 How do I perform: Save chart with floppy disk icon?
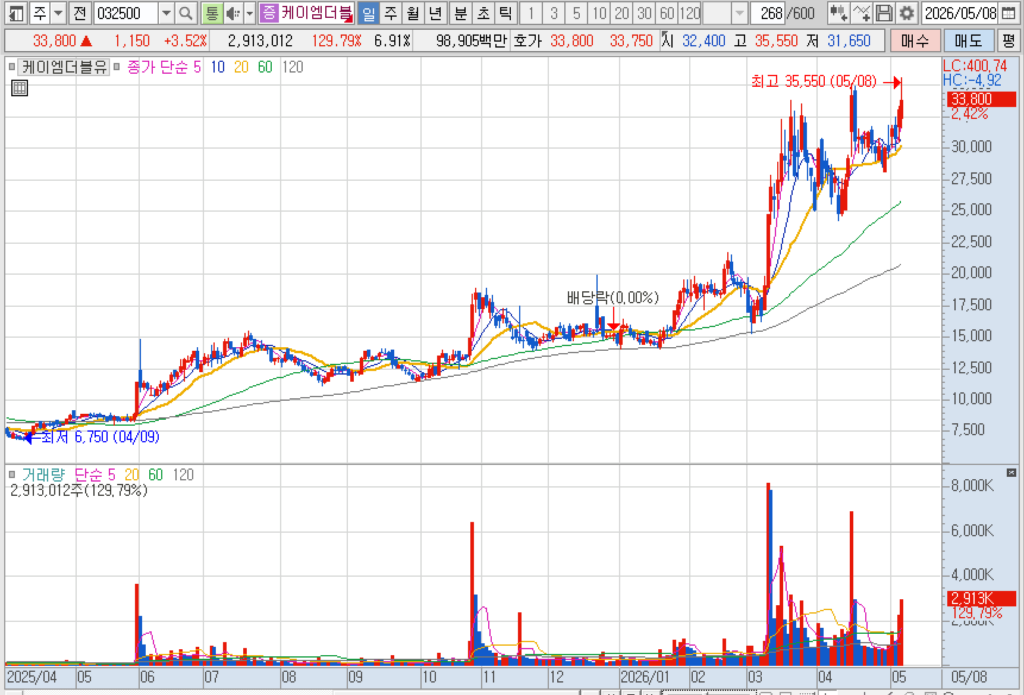884,12
